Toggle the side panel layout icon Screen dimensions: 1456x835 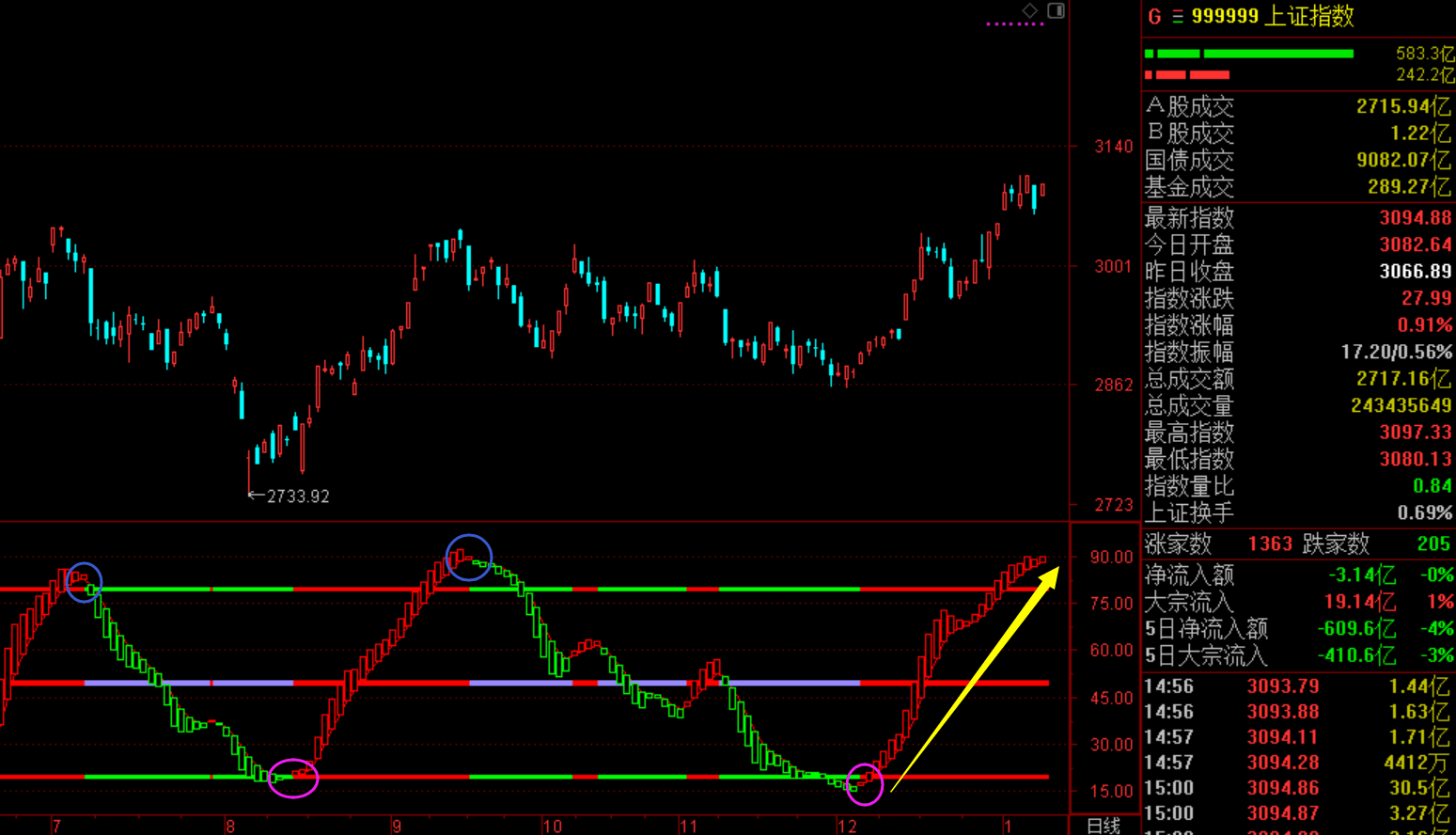1057,10
